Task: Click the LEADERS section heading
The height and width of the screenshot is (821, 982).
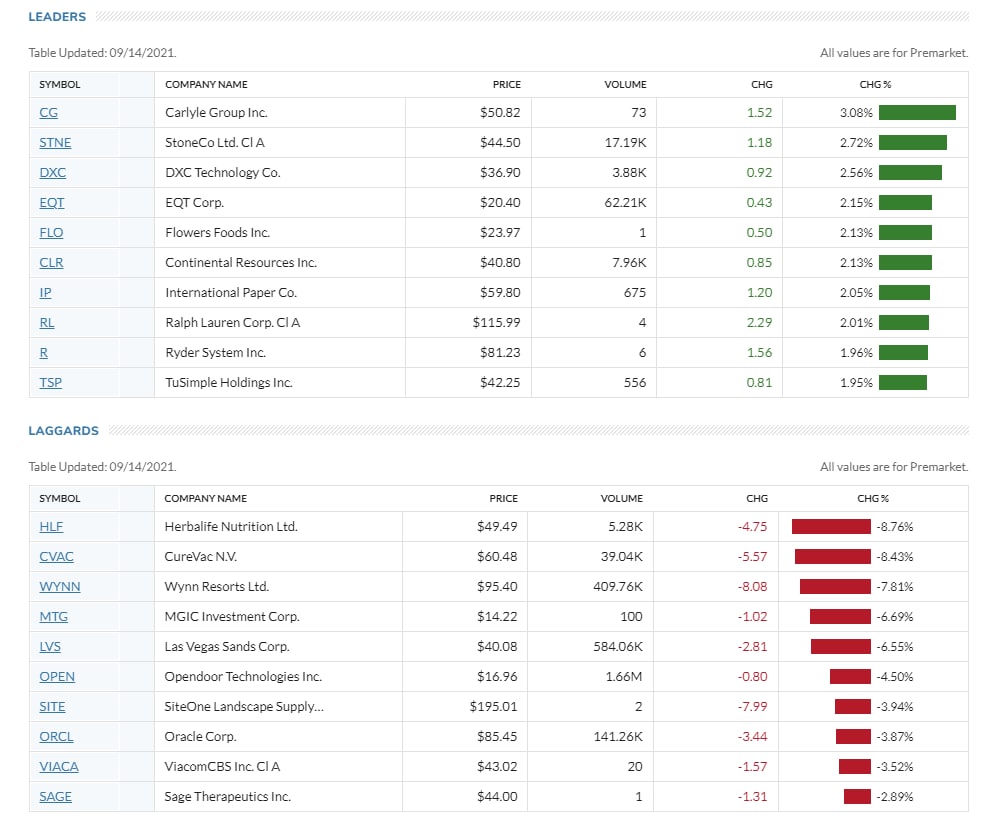Action: pos(57,17)
